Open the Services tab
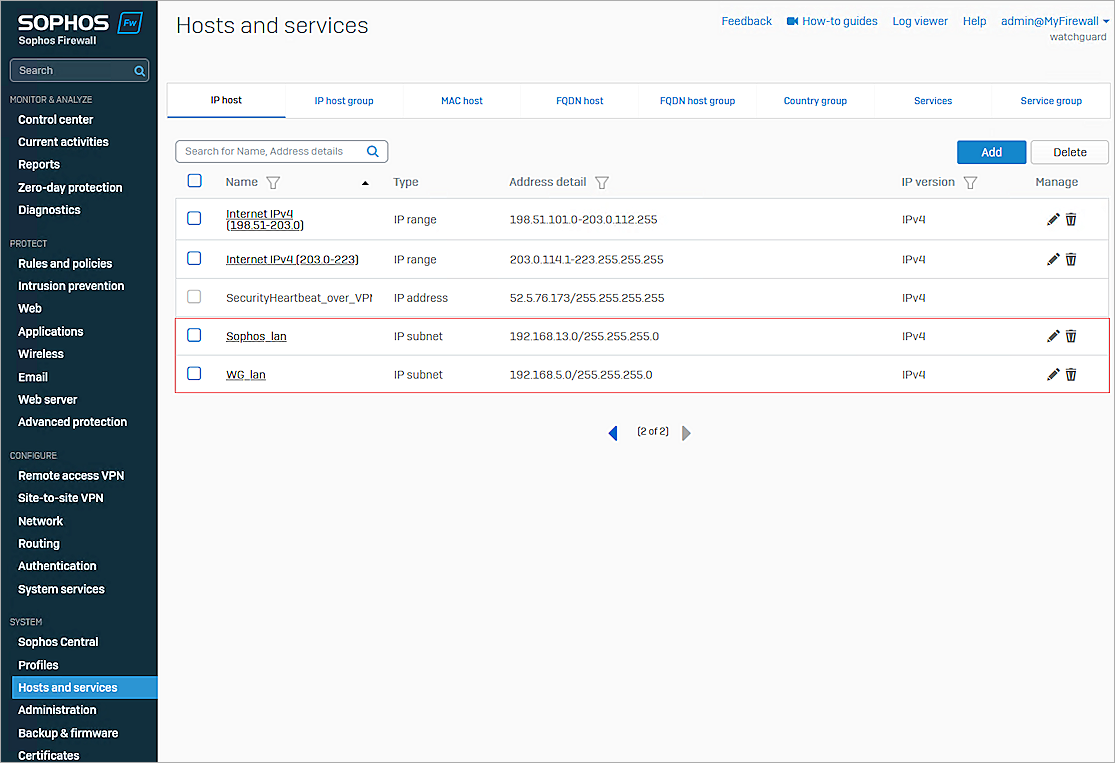Image resolution: width=1115 pixels, height=763 pixels. point(932,100)
